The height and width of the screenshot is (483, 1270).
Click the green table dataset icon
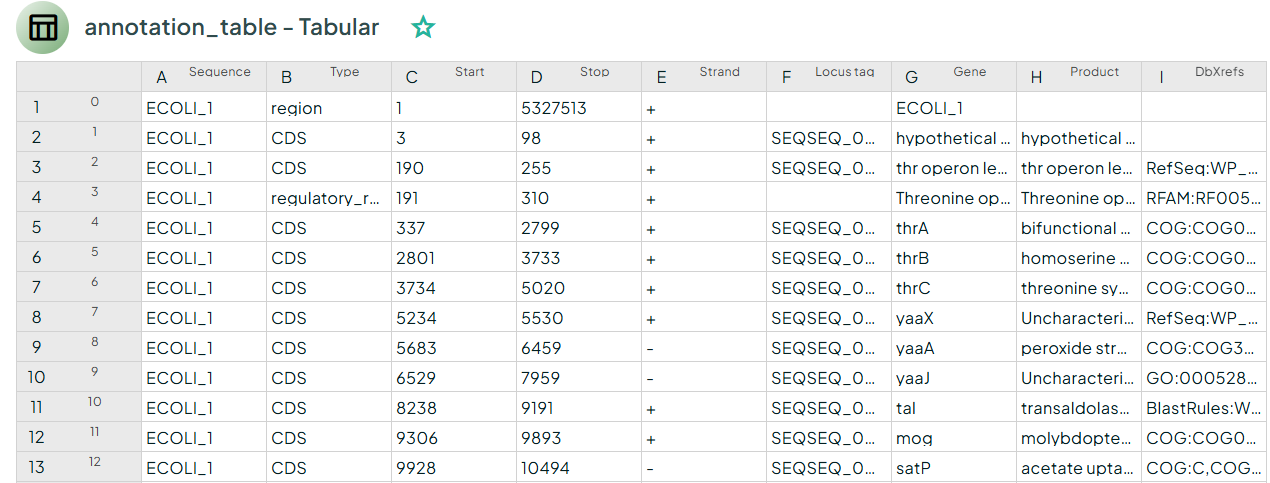pos(43,28)
